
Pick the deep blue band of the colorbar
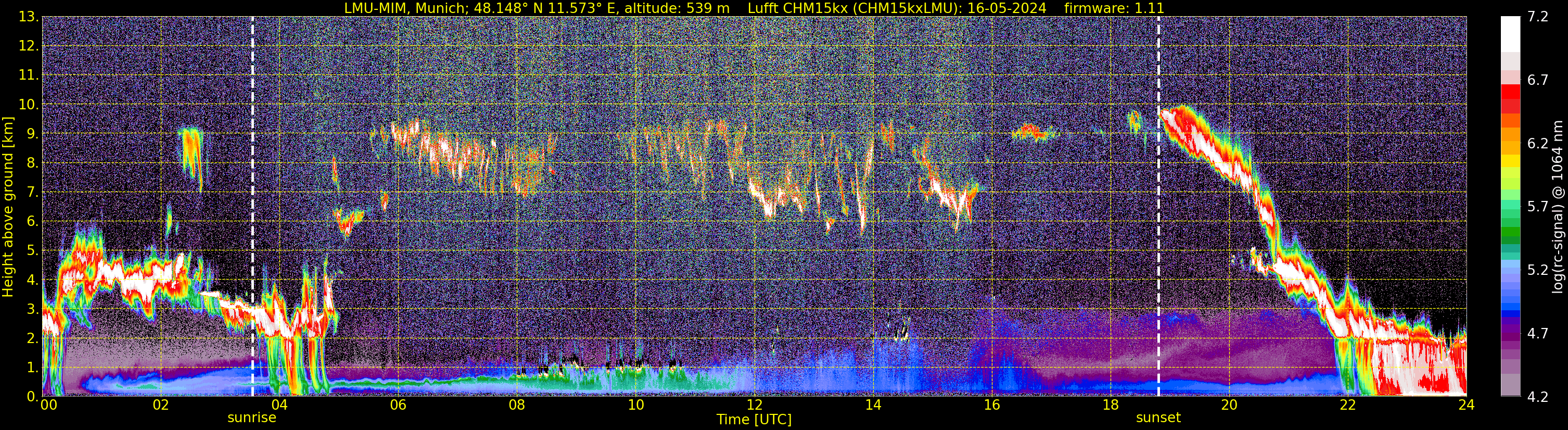click(x=1510, y=315)
